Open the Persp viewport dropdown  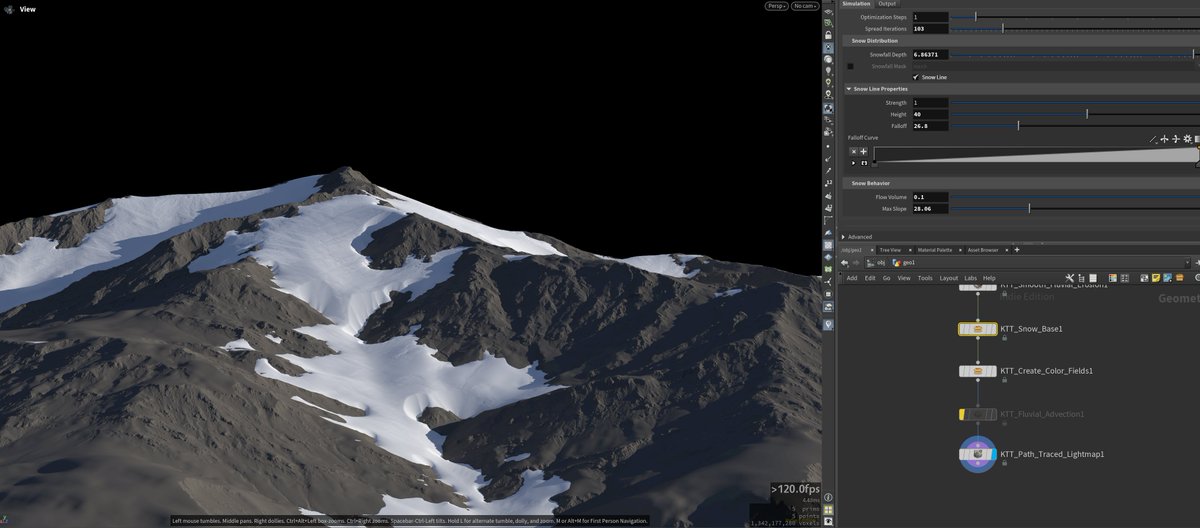click(776, 6)
